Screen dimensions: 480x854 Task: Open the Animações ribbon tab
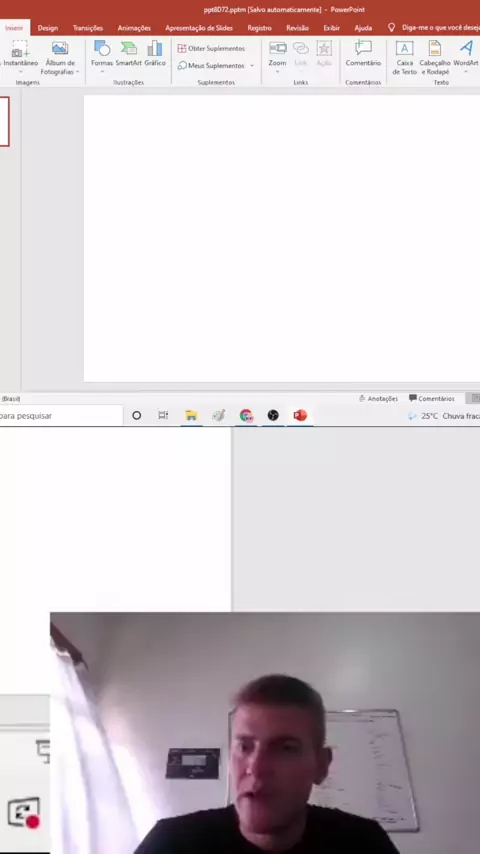point(134,28)
